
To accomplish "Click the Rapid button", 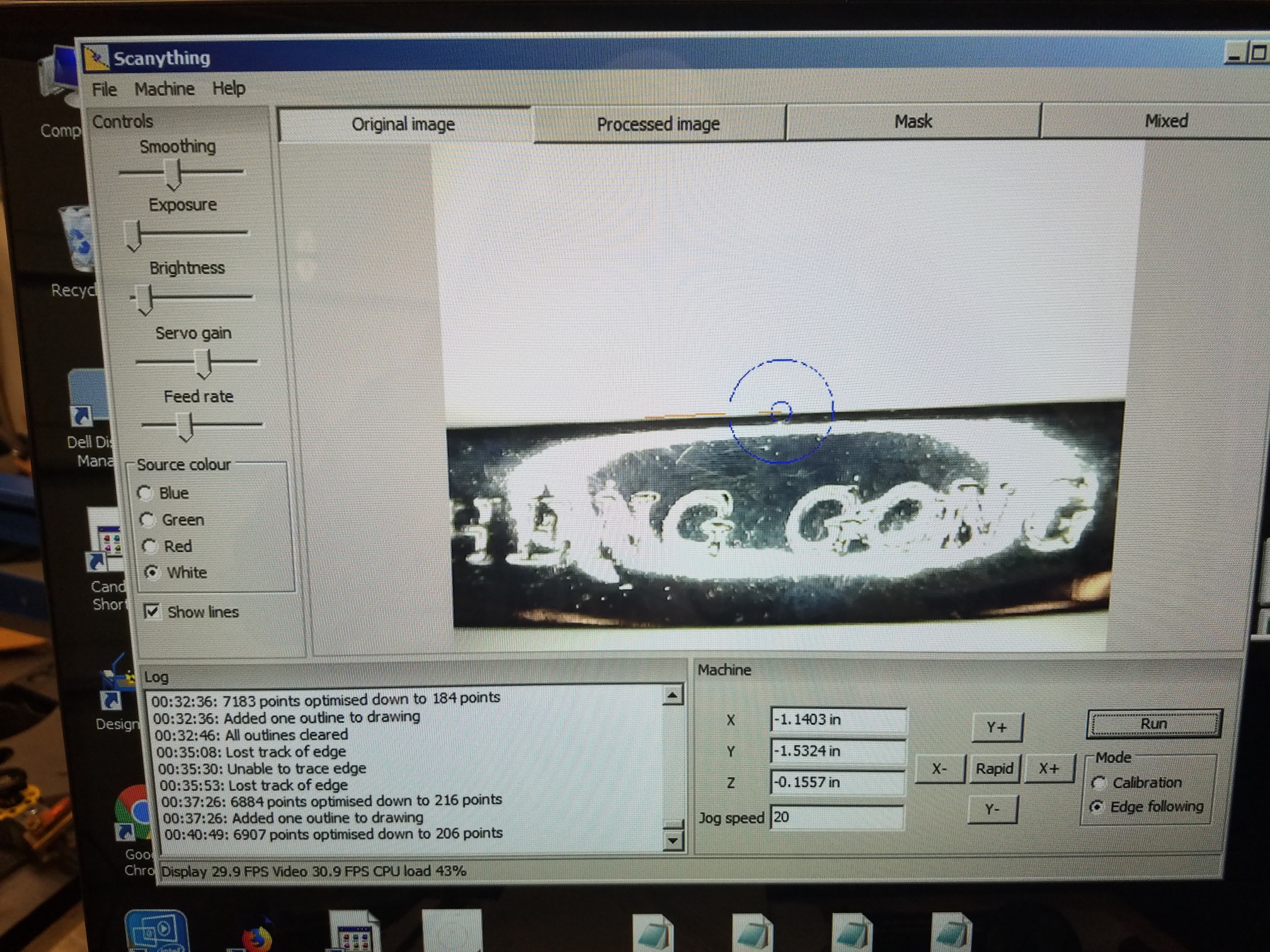I will tap(994, 769).
